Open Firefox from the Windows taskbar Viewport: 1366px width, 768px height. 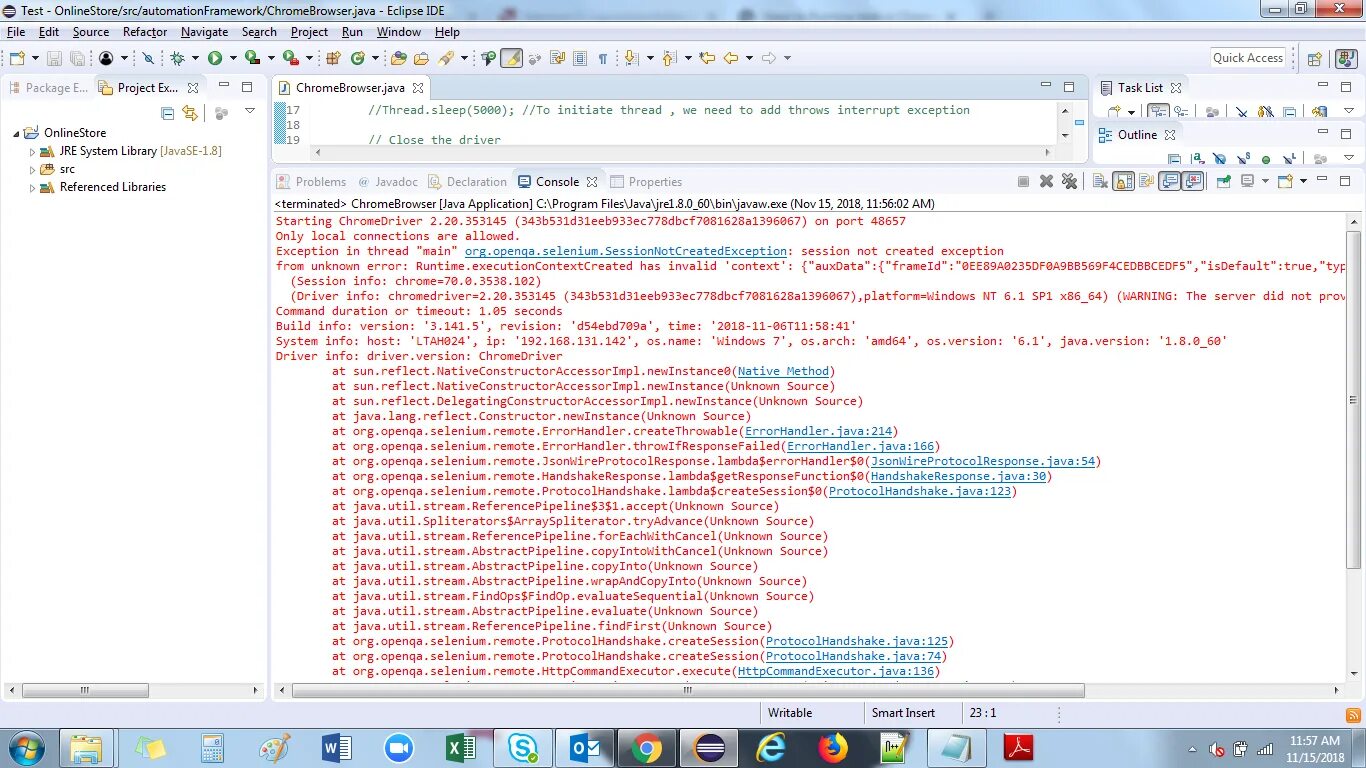832,748
